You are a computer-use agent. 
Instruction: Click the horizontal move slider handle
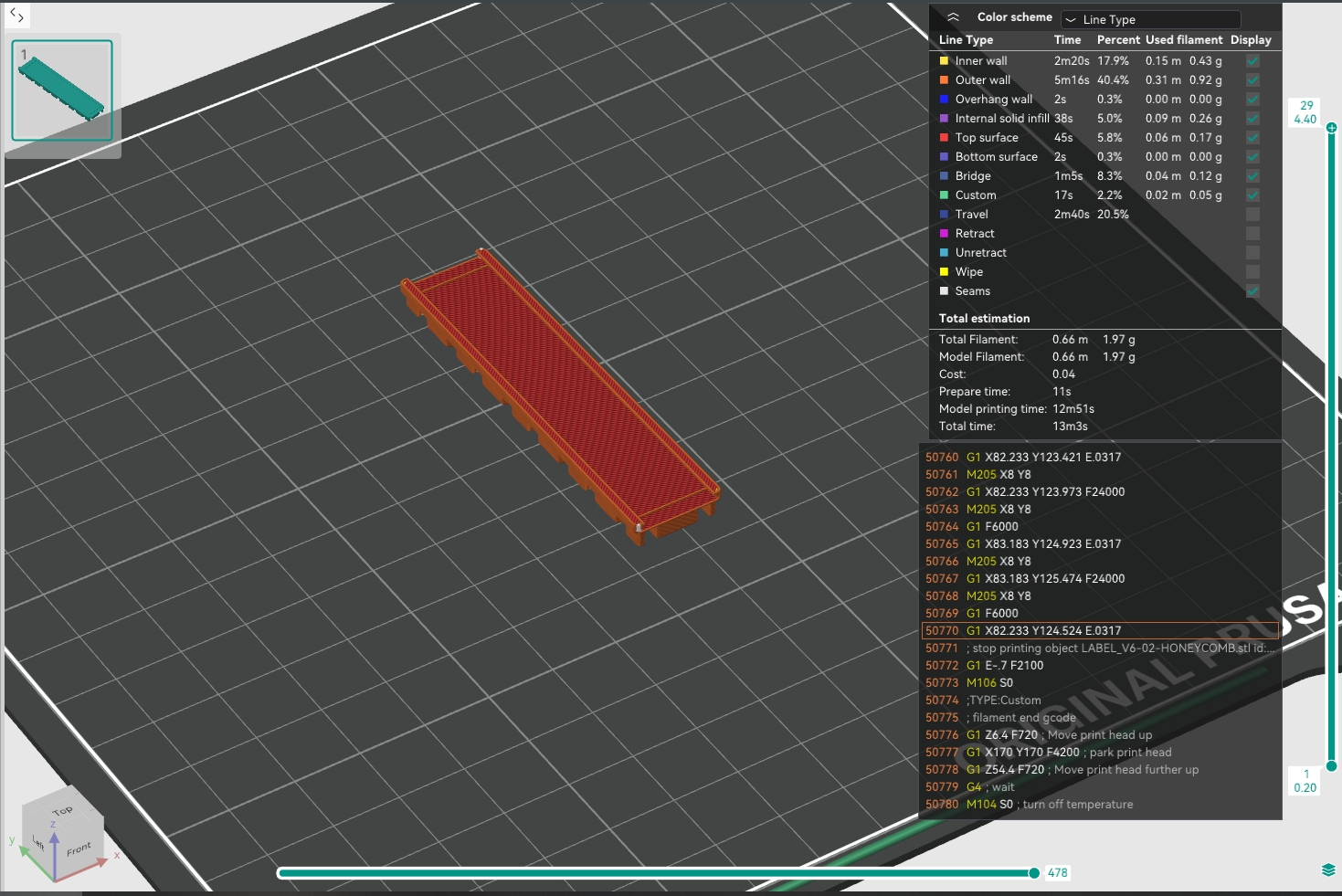point(1034,873)
